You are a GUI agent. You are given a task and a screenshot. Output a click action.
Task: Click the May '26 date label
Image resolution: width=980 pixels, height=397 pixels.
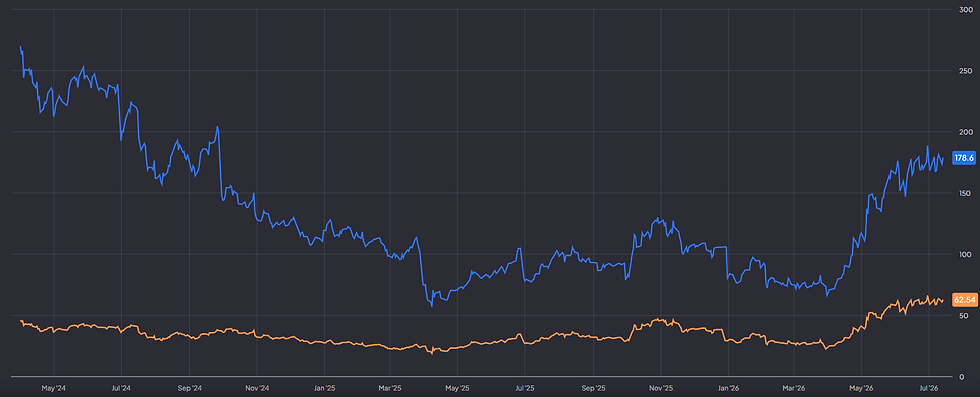coord(861,388)
